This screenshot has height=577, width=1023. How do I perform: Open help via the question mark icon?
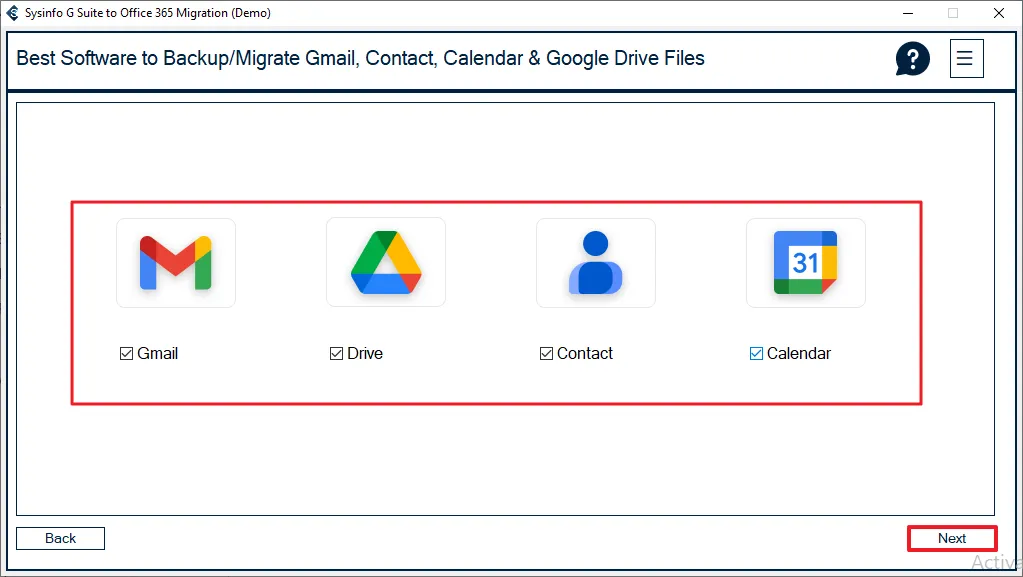[912, 59]
